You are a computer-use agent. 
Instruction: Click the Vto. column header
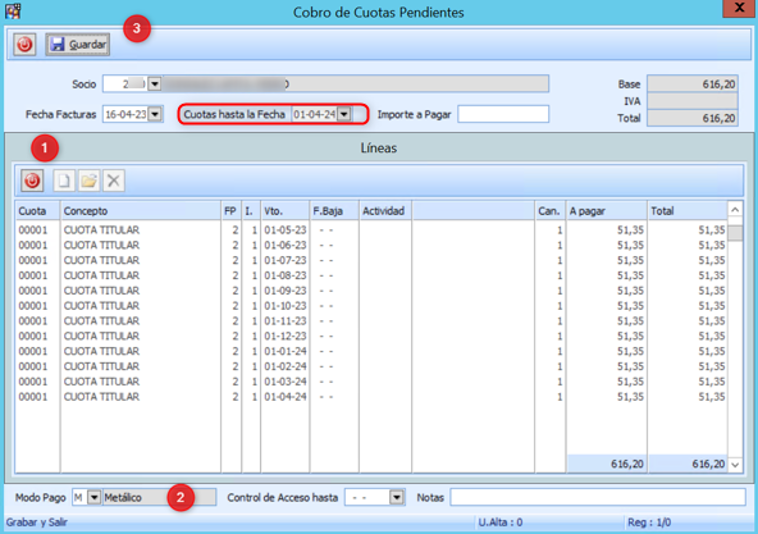pos(285,211)
